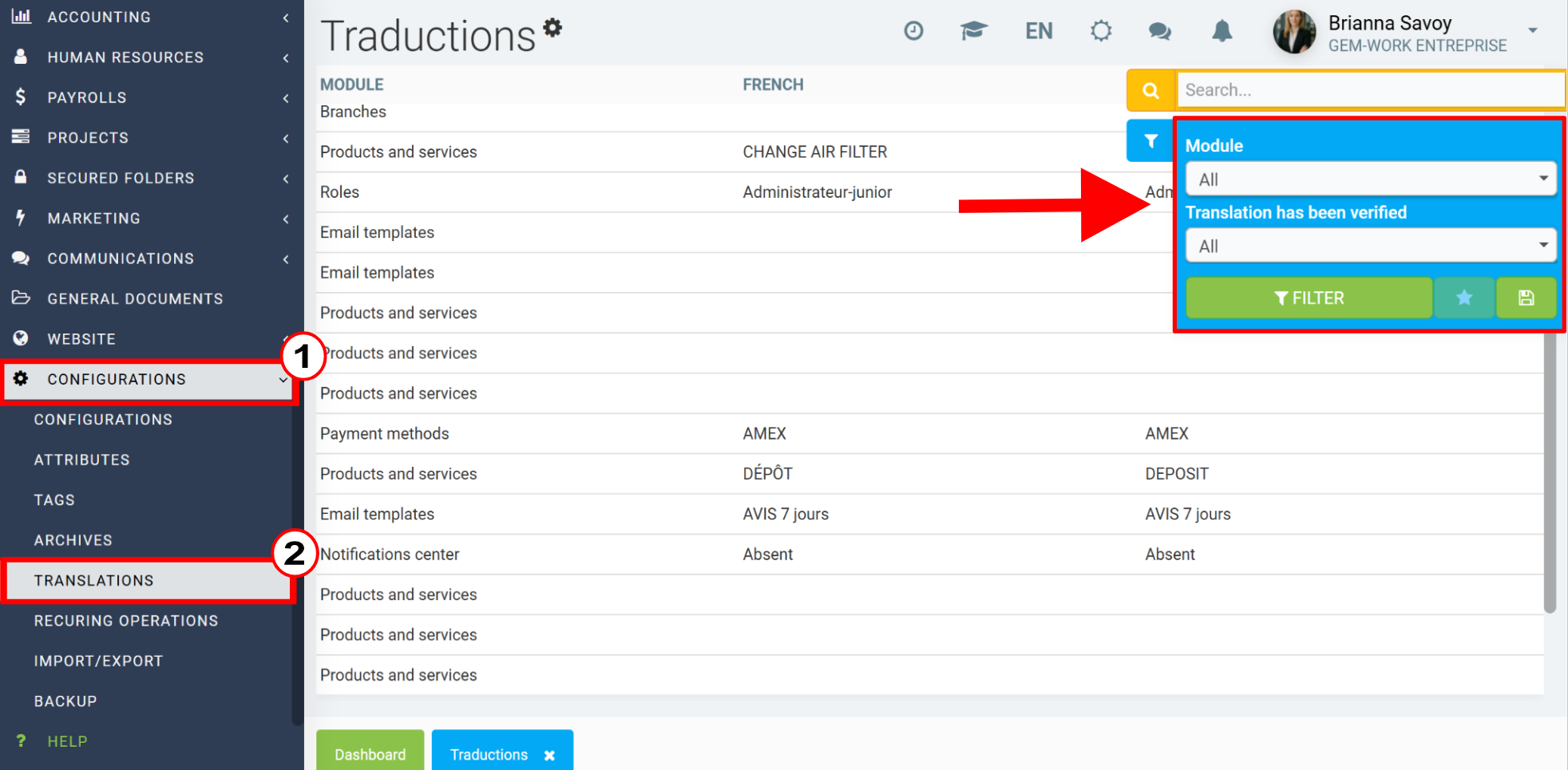1568x770 pixels.
Task: Open the Help link in sidebar
Action: point(67,742)
